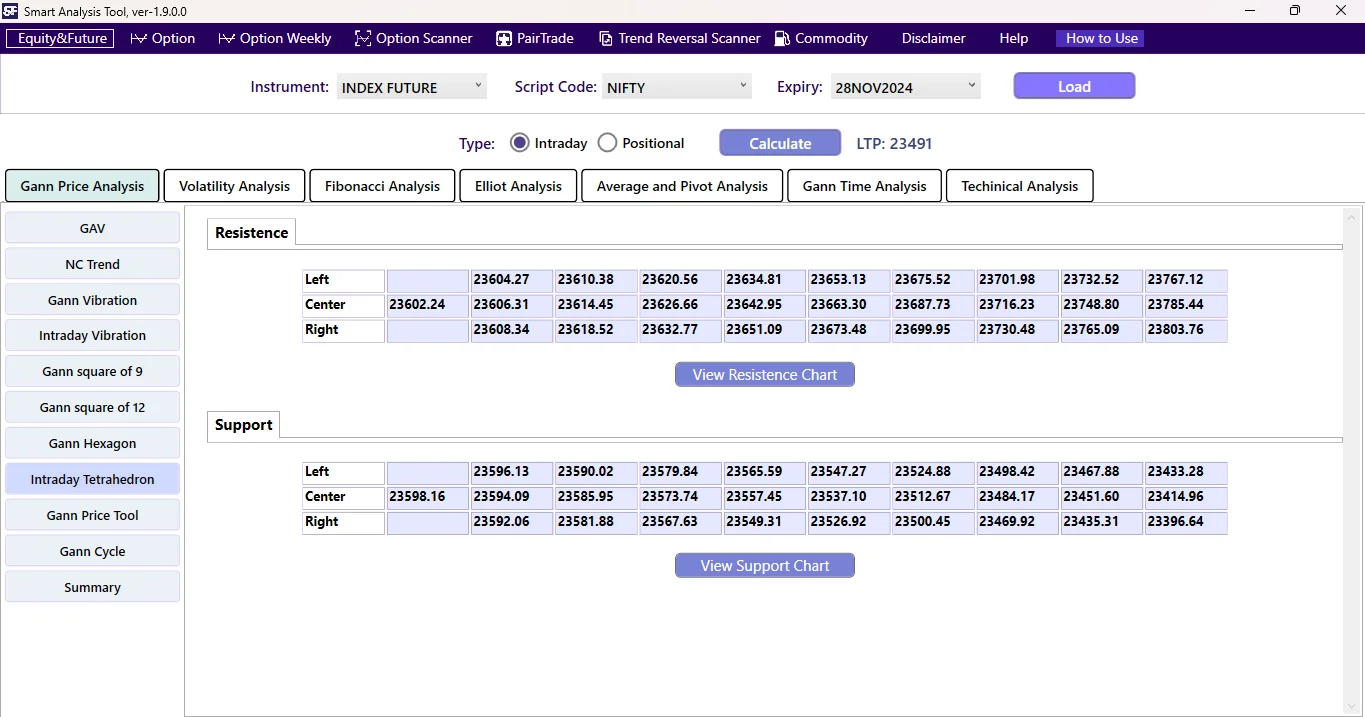Select the Trend Reversal Scanner icon
Image resolution: width=1365 pixels, height=717 pixels.
(x=605, y=38)
